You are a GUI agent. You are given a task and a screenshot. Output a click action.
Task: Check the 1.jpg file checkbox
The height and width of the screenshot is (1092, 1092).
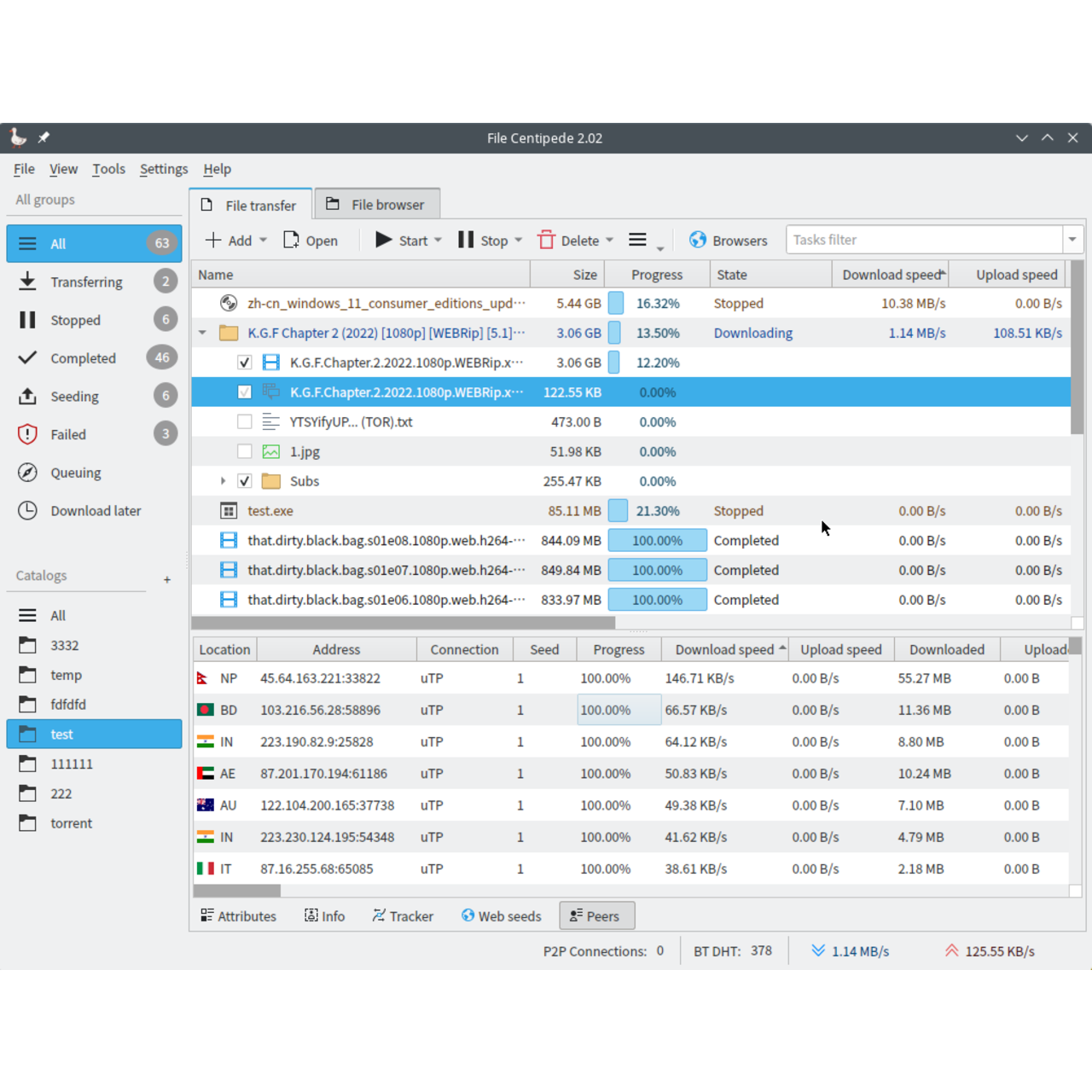coord(245,451)
